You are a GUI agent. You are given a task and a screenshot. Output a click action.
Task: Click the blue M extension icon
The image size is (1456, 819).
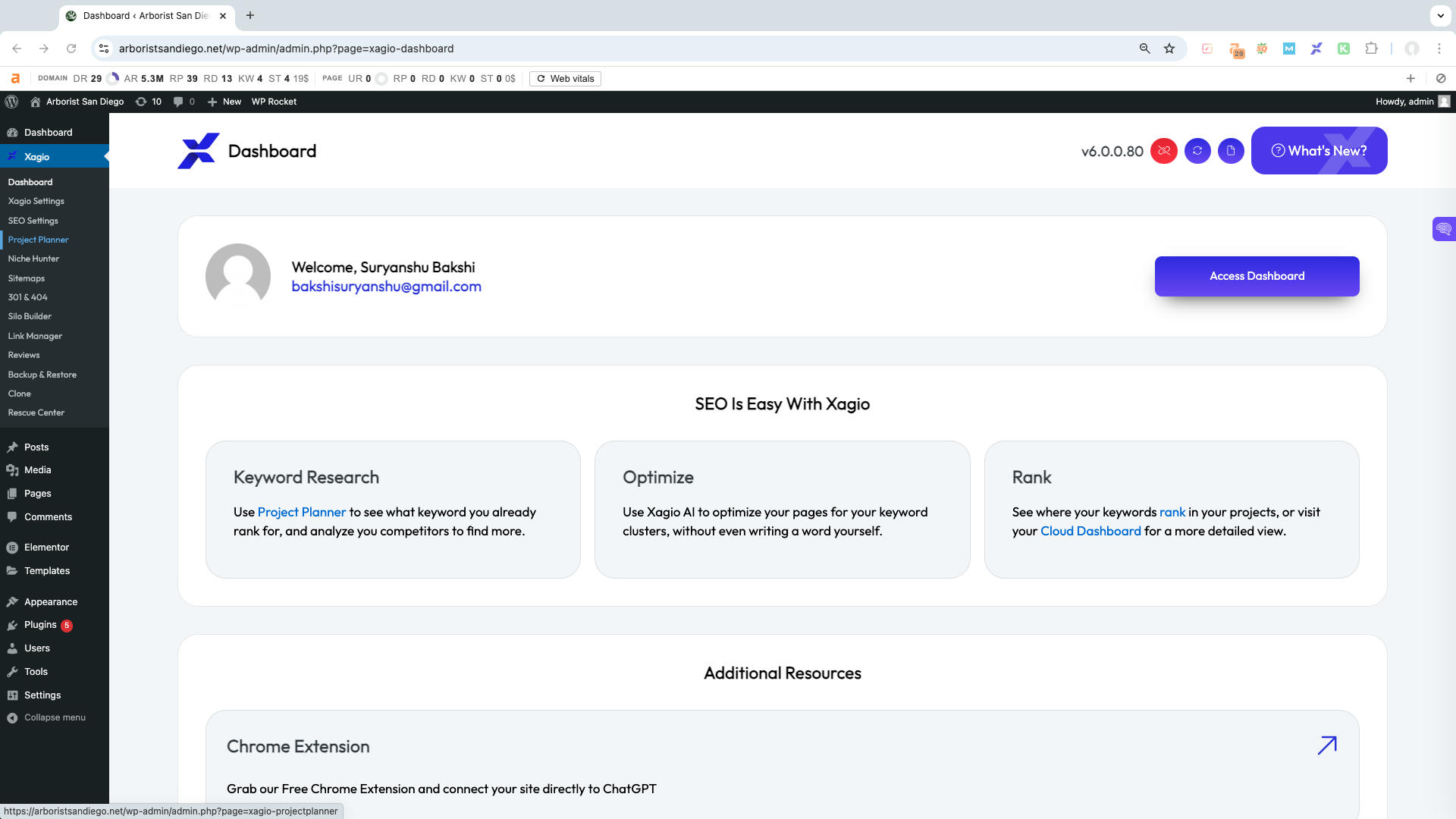[1288, 49]
